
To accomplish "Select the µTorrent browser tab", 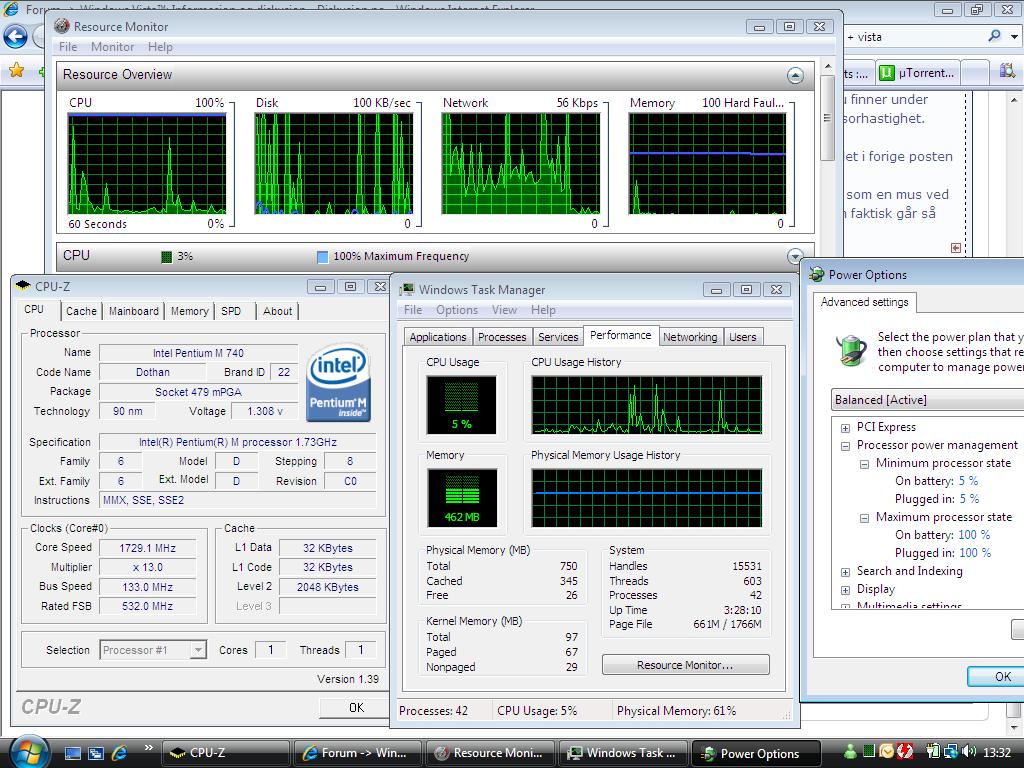I will coord(917,73).
